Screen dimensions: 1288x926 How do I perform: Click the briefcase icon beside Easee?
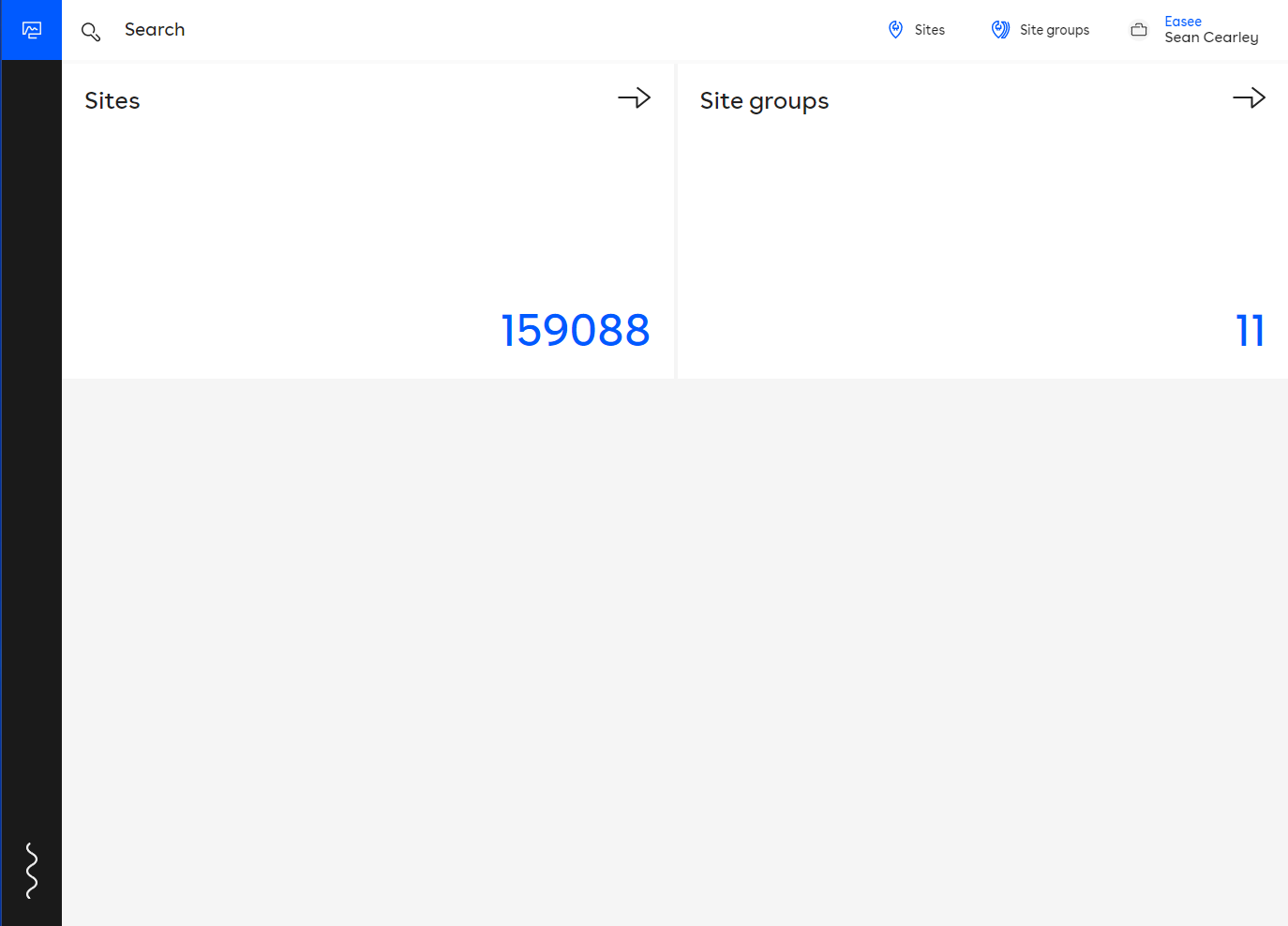coord(1139,30)
